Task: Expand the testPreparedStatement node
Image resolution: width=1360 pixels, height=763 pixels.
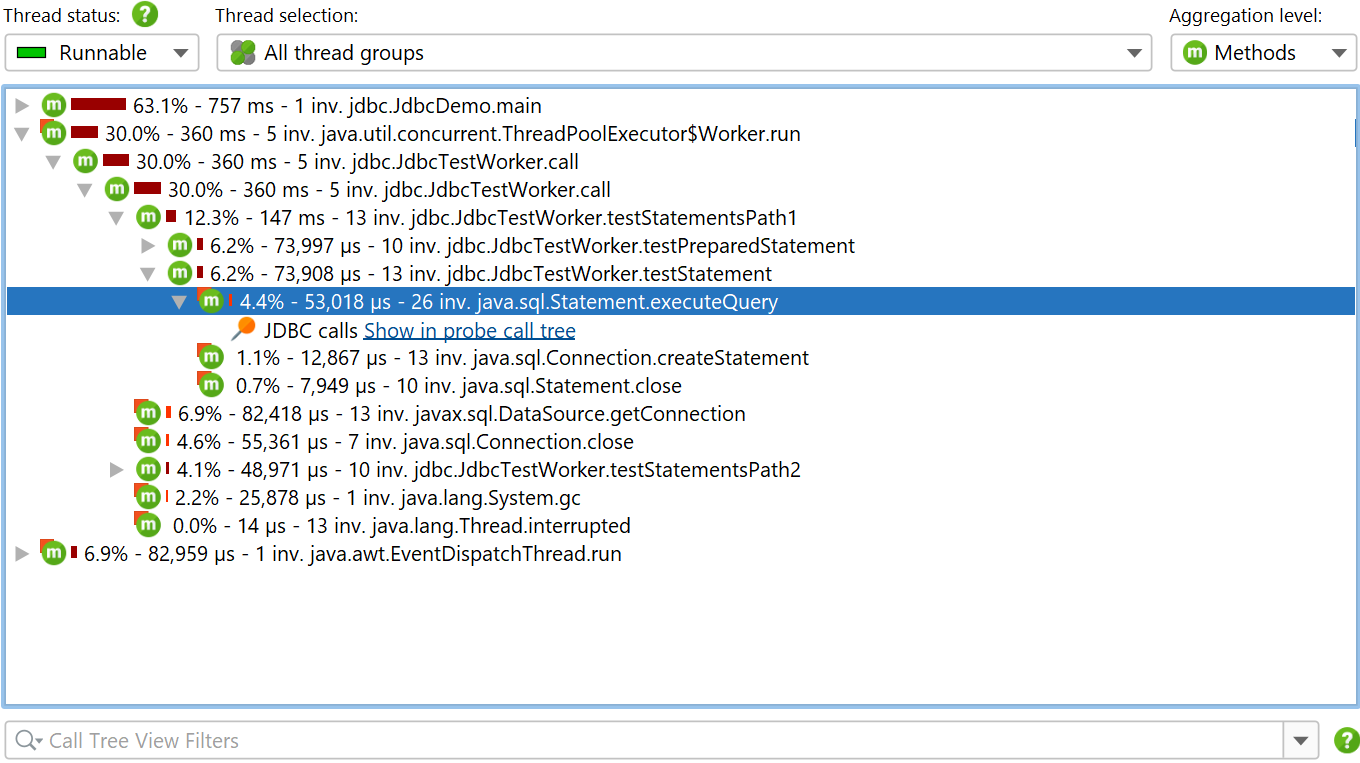Action: 148,246
